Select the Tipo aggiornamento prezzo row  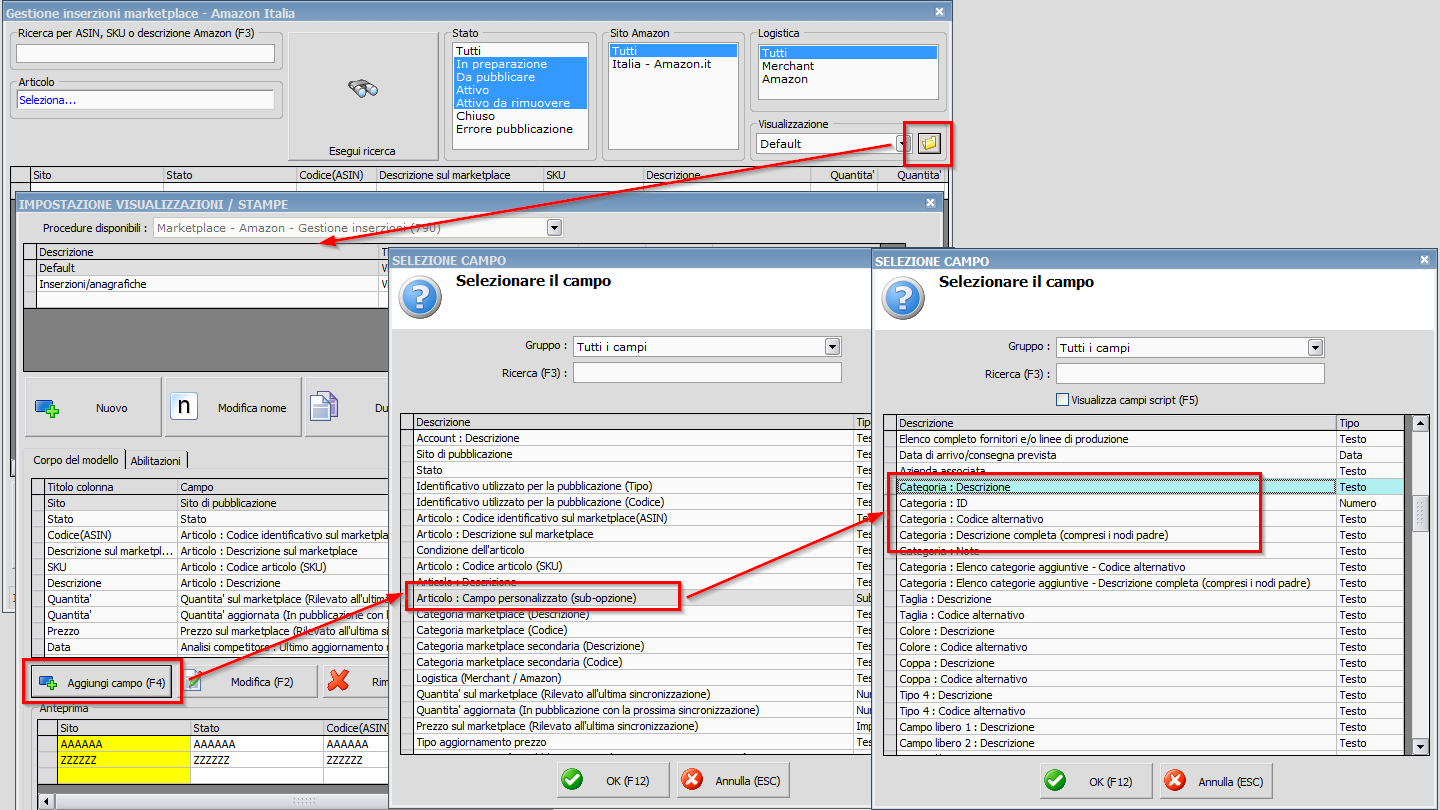pyautogui.click(x=635, y=742)
